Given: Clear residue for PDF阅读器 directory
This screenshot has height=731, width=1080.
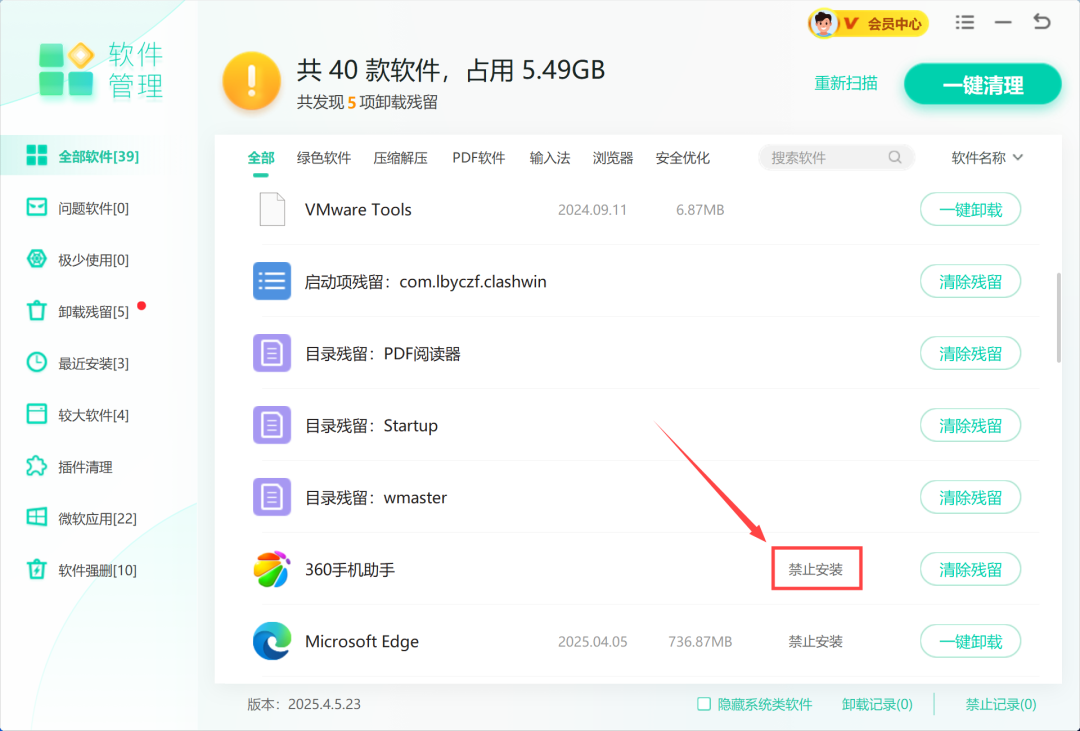Looking at the screenshot, I should 970,353.
